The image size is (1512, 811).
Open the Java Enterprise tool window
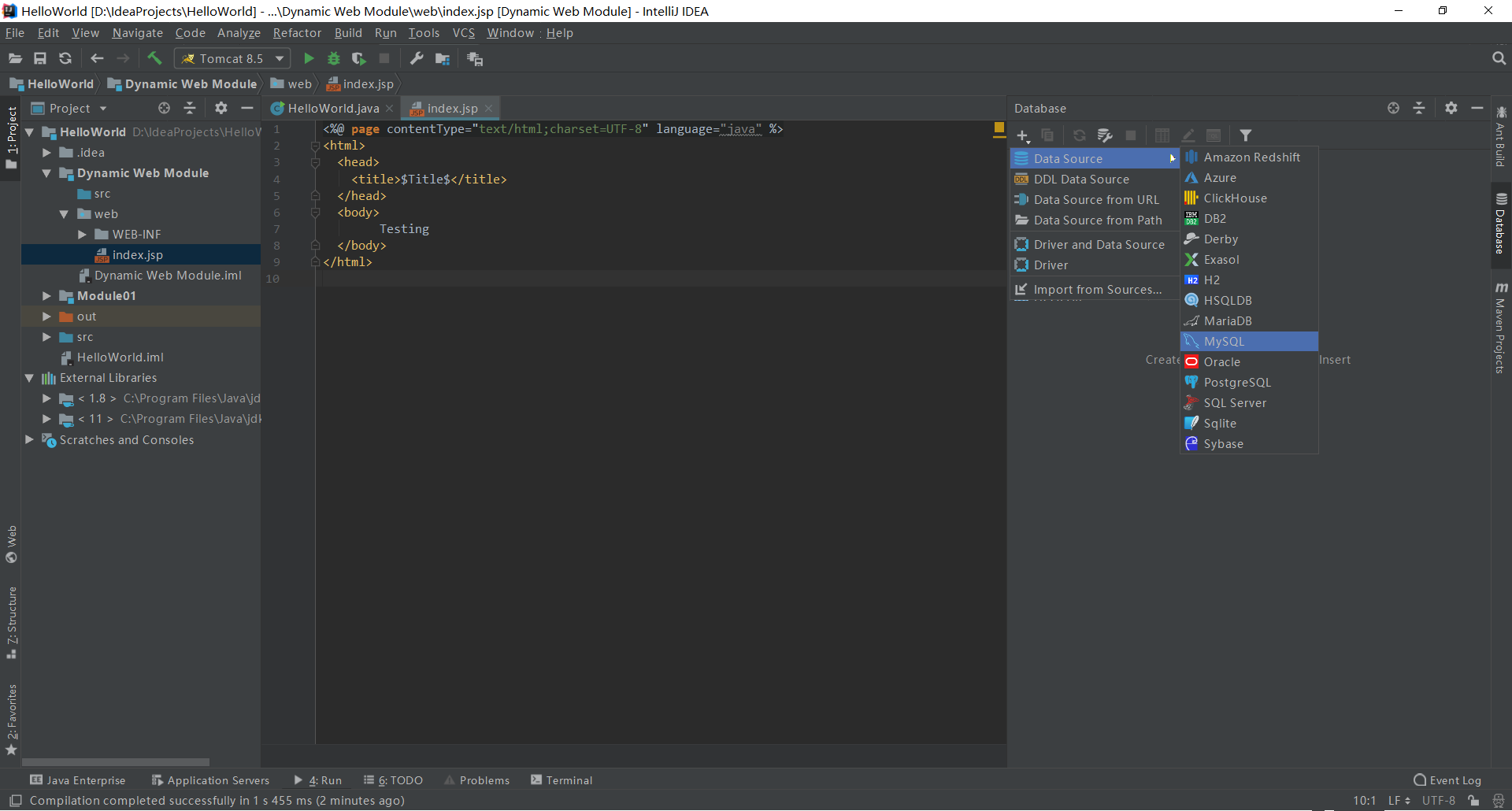77,780
